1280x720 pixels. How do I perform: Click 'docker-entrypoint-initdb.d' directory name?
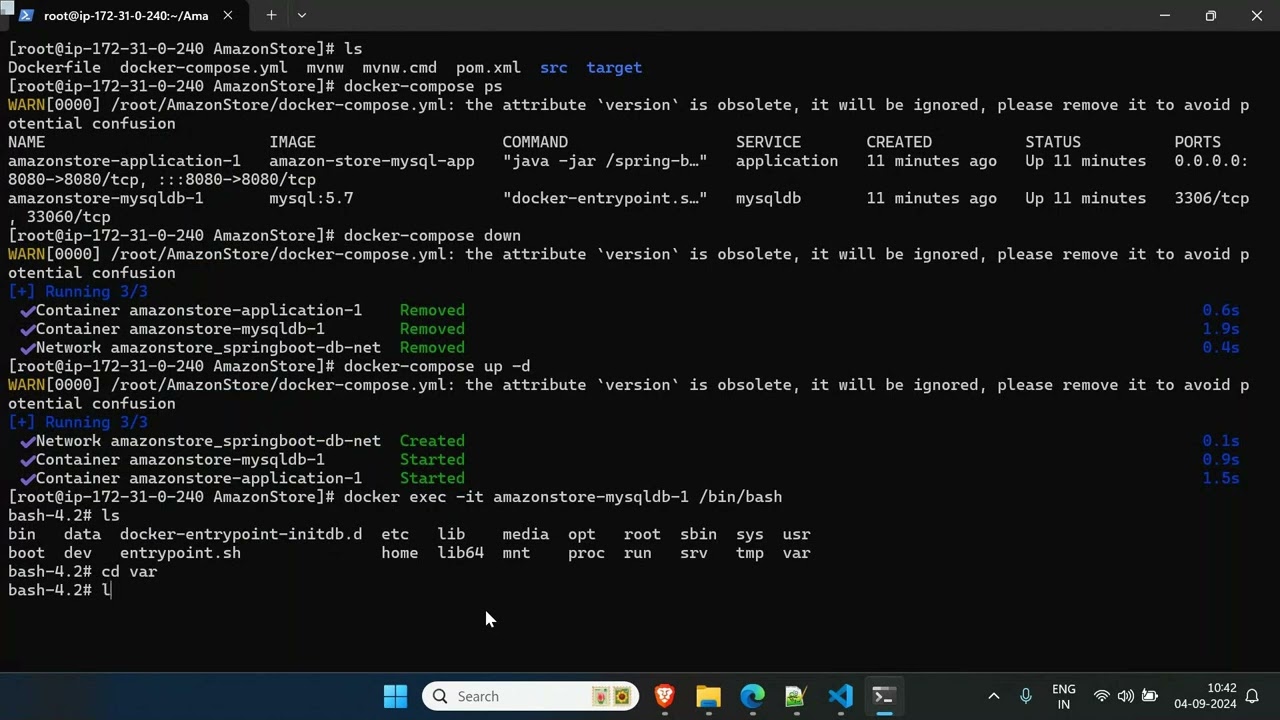241,534
